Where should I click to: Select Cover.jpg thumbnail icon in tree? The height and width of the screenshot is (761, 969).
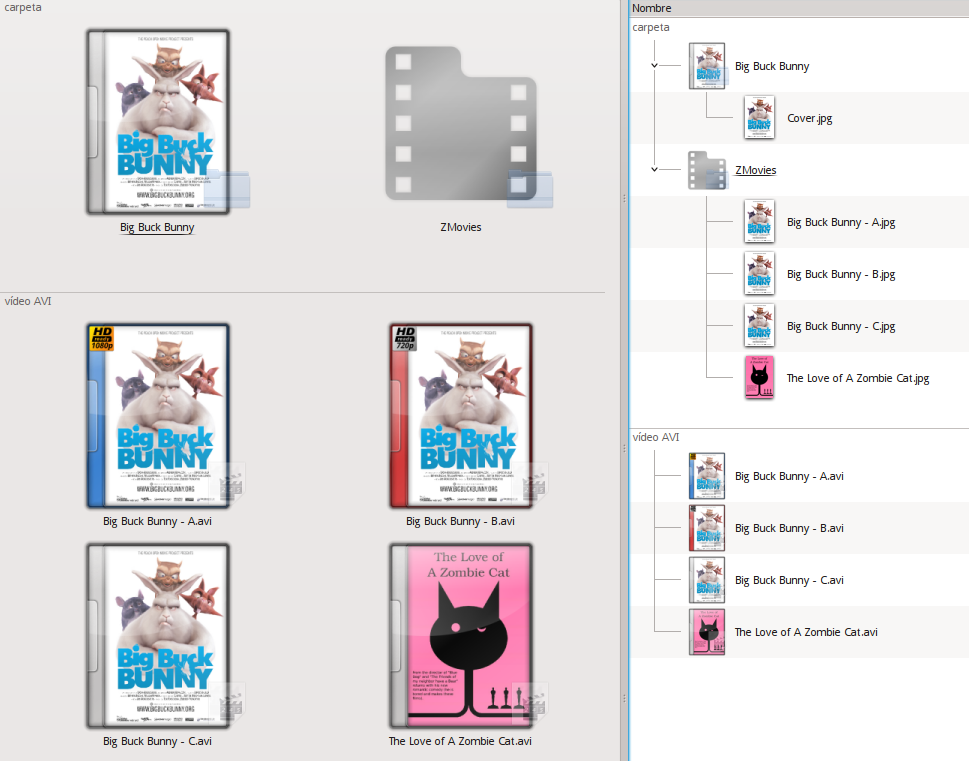pyautogui.click(x=760, y=117)
